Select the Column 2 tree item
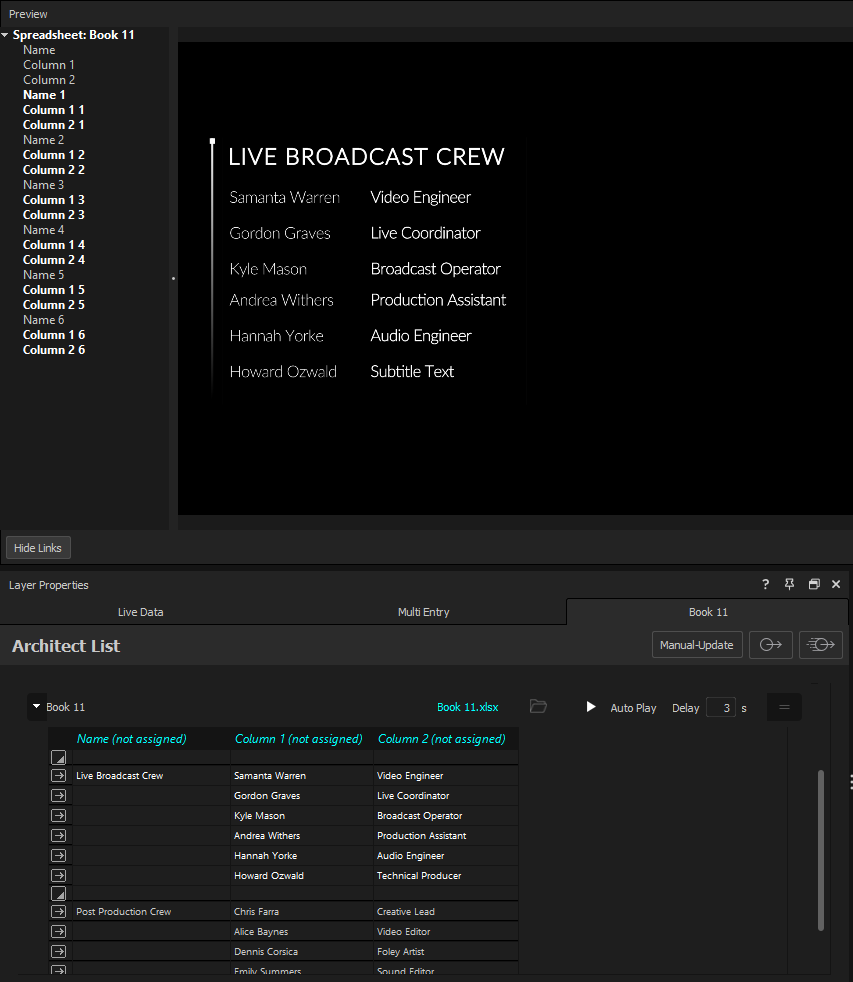 click(49, 80)
